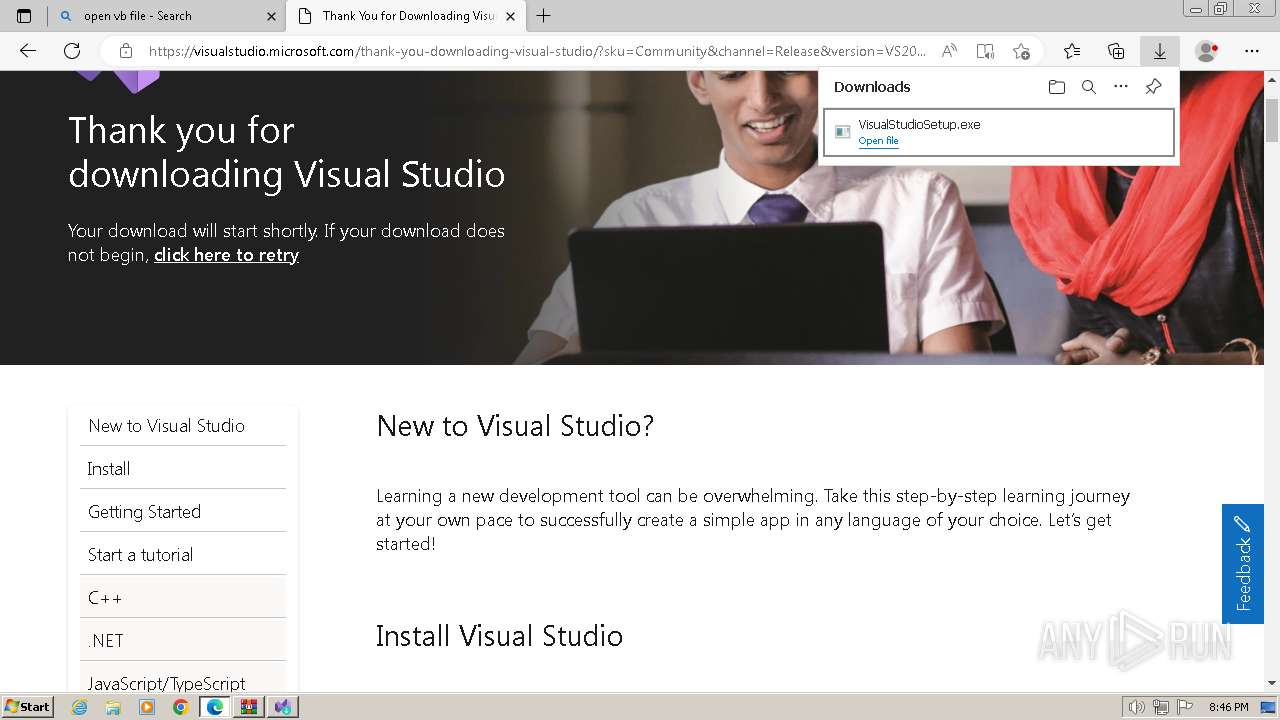Open the tab actions menu icon
The height and width of the screenshot is (720, 1280).
[24, 16]
